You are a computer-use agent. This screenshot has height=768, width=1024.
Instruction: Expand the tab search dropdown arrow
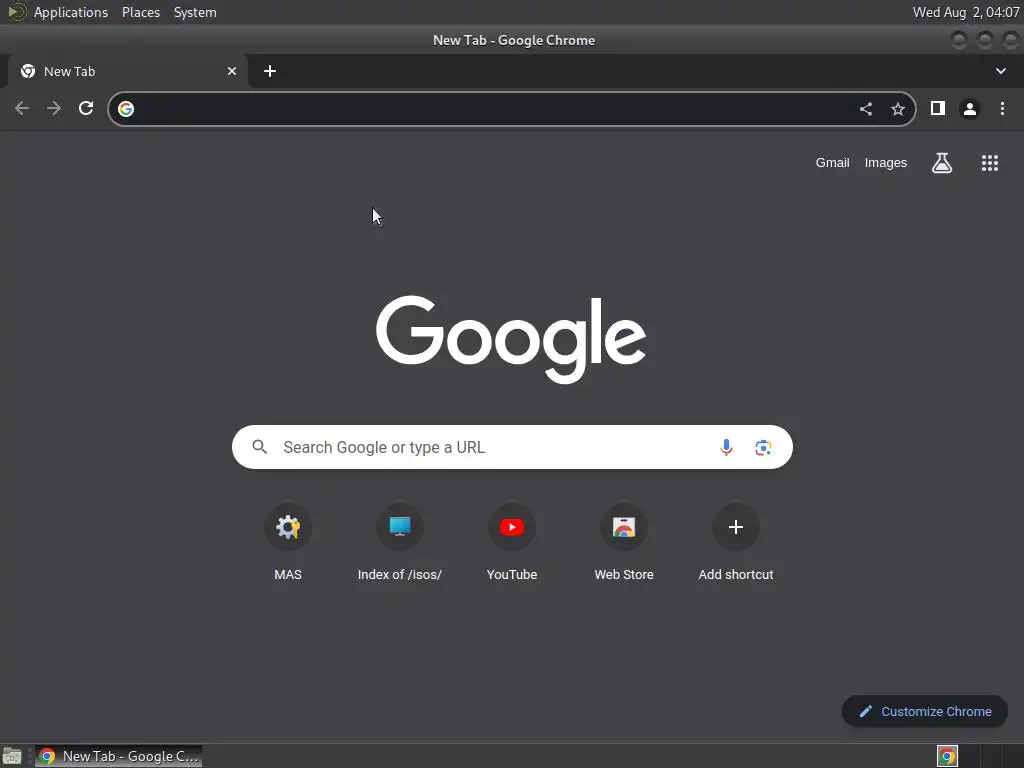tap(1000, 71)
